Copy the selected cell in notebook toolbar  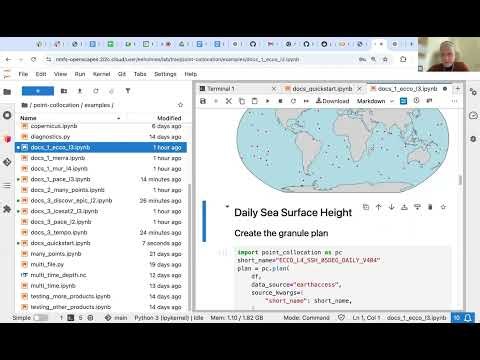[242, 101]
